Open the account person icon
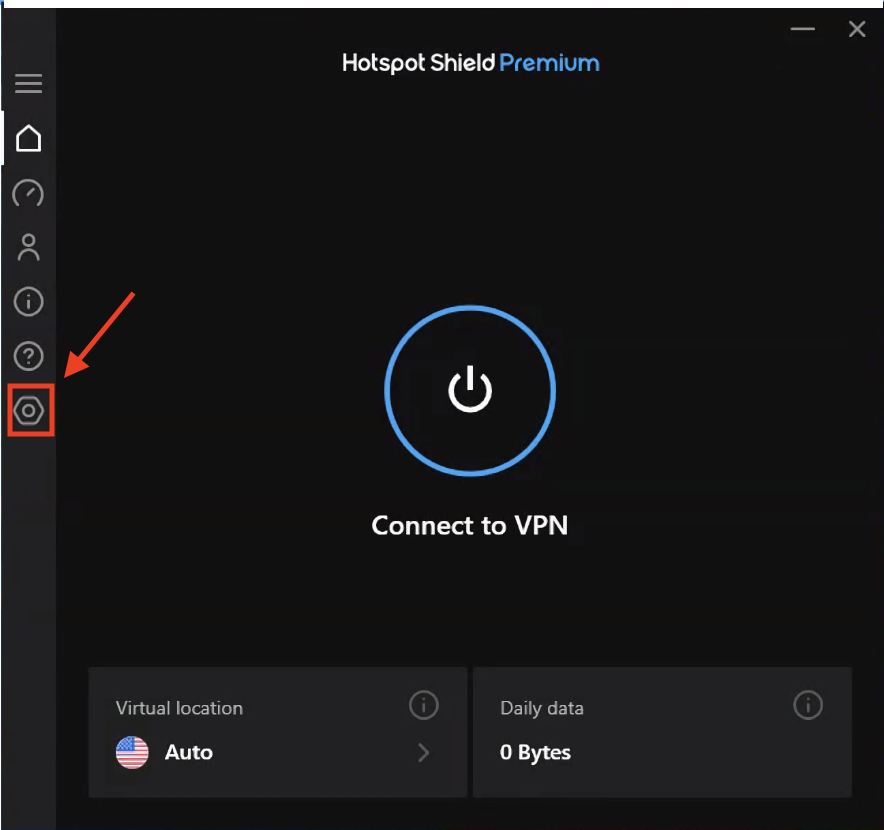Screen dimensions: 884x830 28,247
